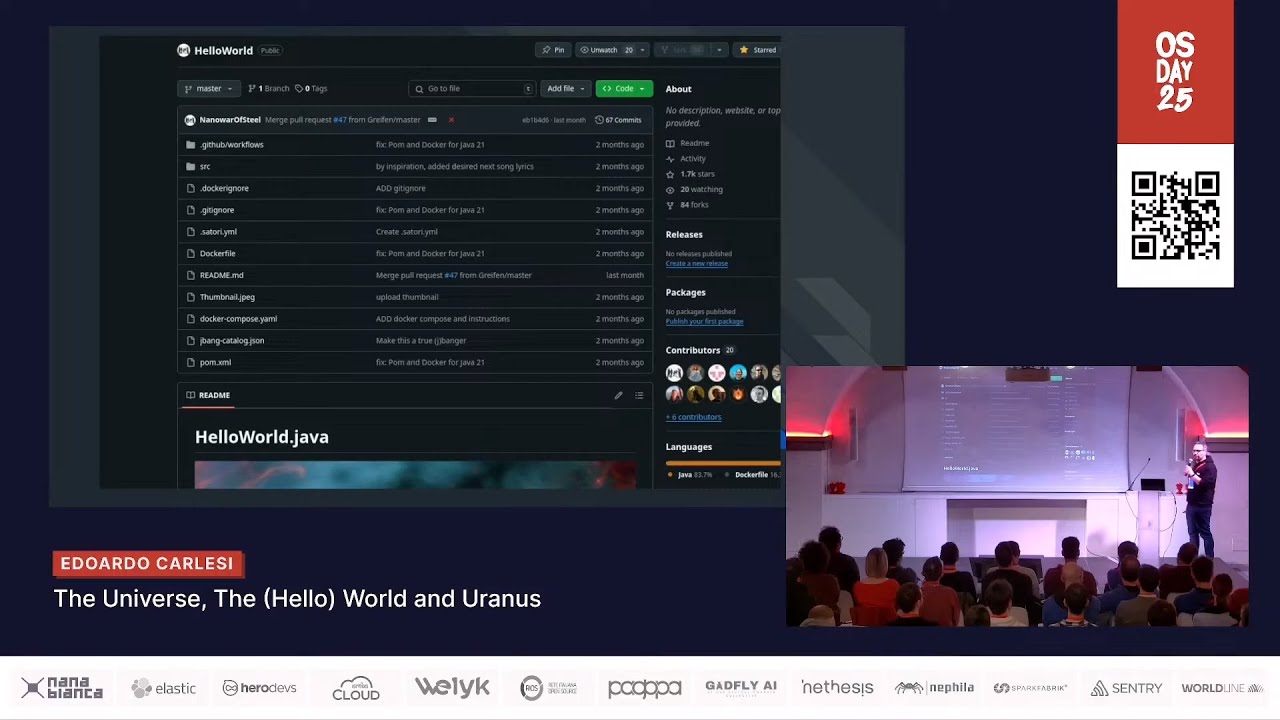The image size is (1280, 720).
Task: Open commit 'Create .satori.yml' message
Action: point(406,232)
